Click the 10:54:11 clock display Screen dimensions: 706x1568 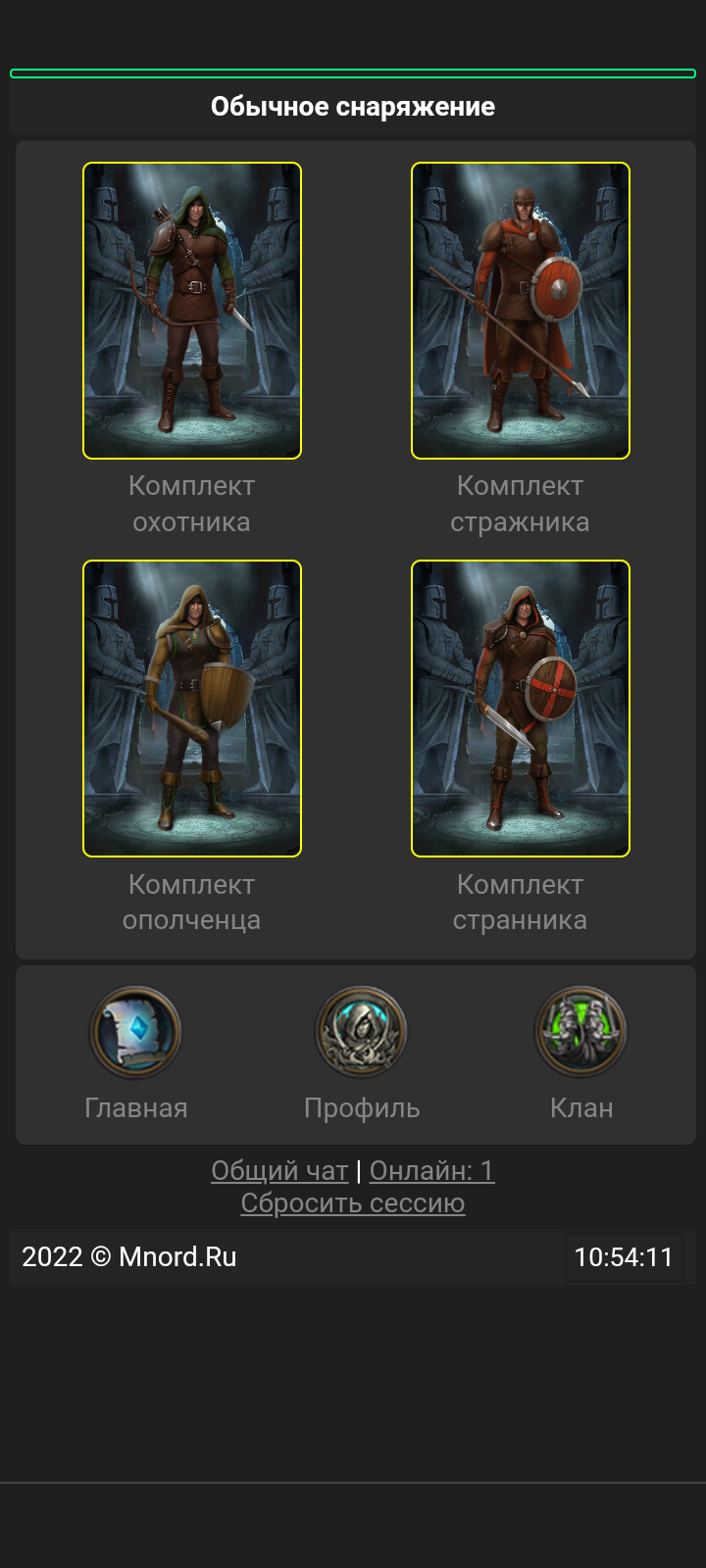624,1257
